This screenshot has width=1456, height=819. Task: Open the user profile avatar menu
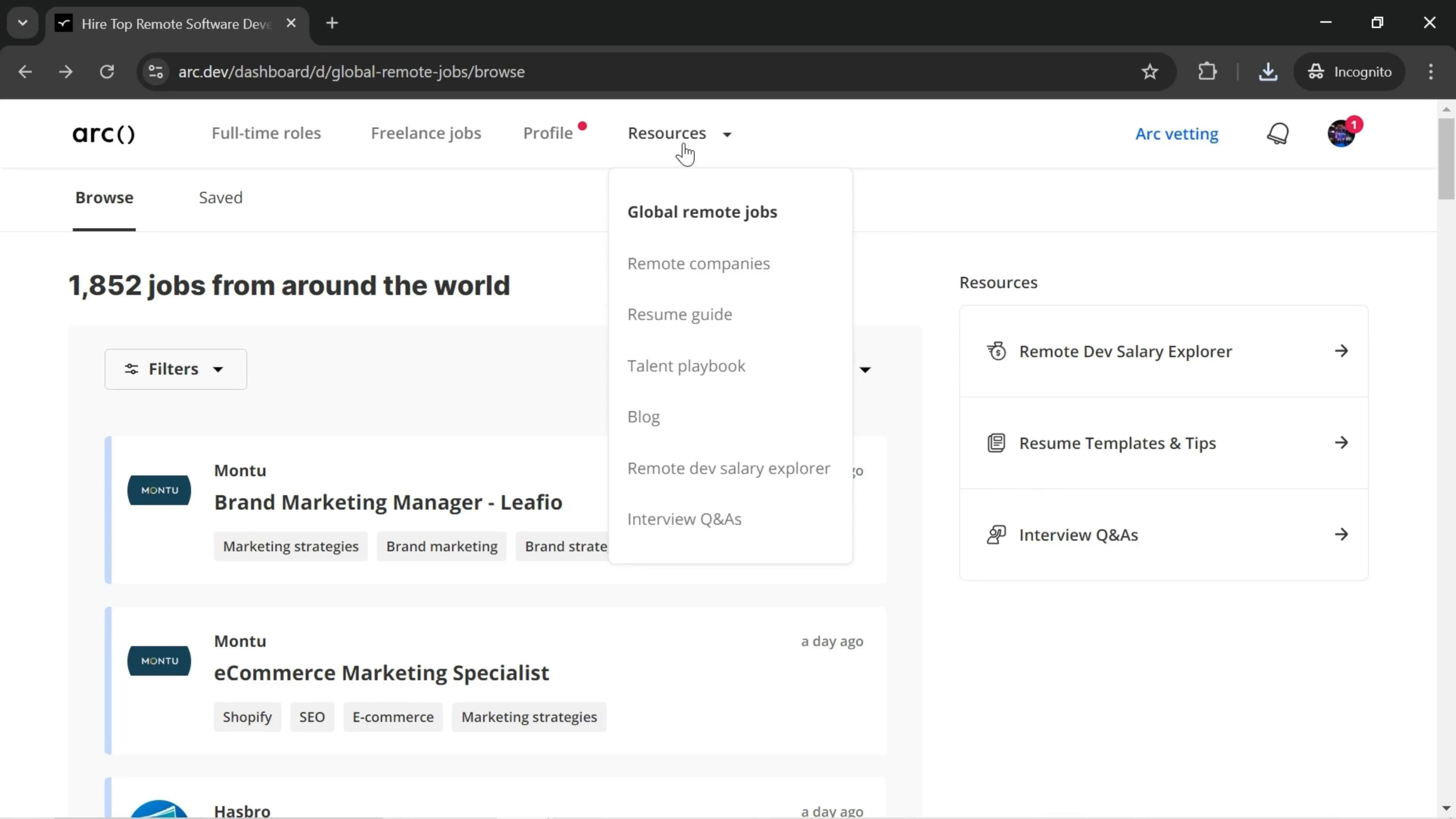[x=1341, y=134]
